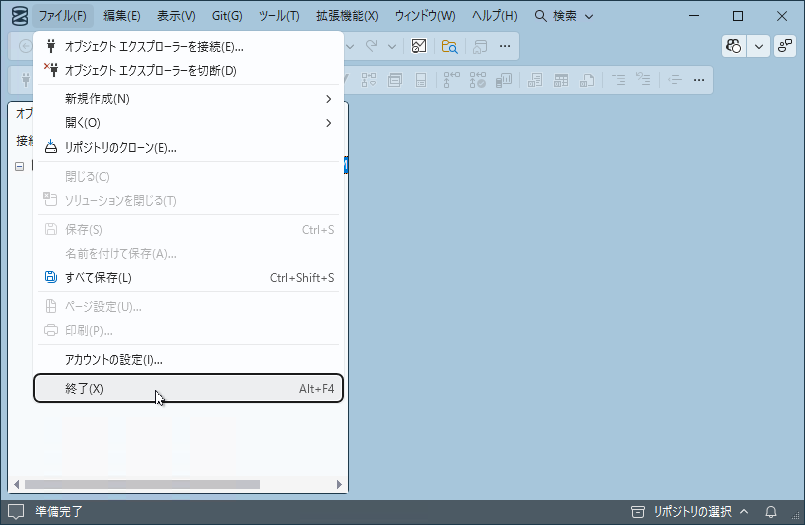Click the Copilot icon at top right
Viewport: 805px width, 525px height.
point(734,46)
